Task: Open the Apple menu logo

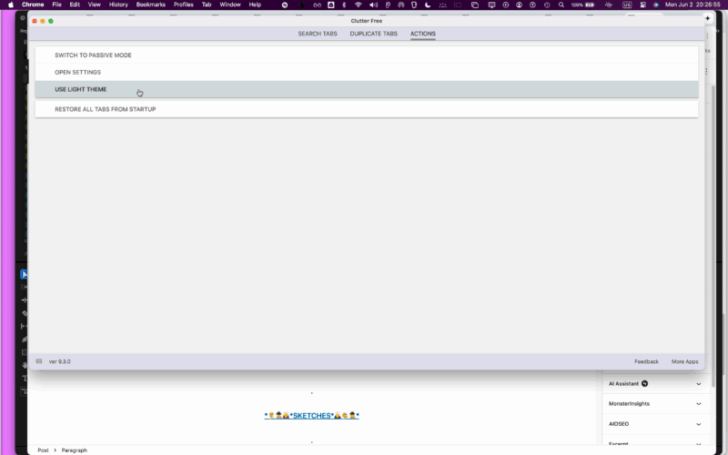Action: point(11,5)
